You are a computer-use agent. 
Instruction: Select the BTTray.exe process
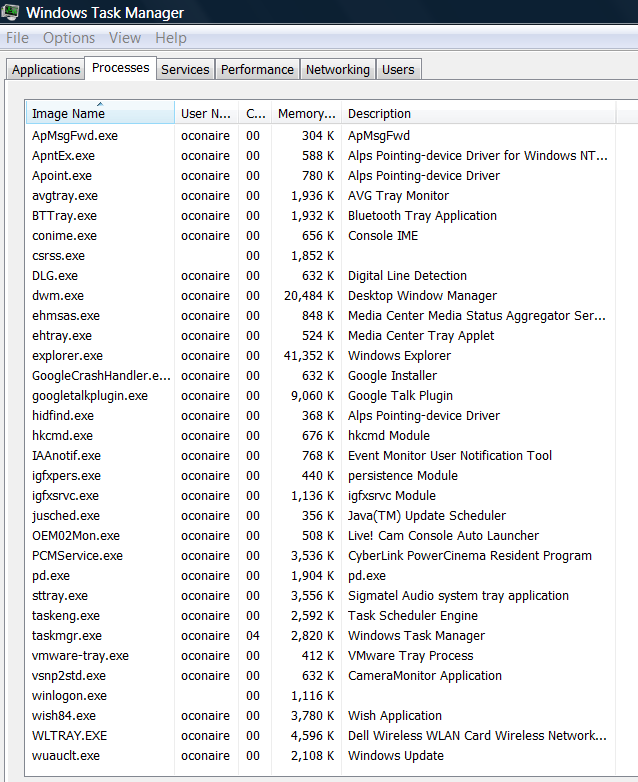pos(320,215)
